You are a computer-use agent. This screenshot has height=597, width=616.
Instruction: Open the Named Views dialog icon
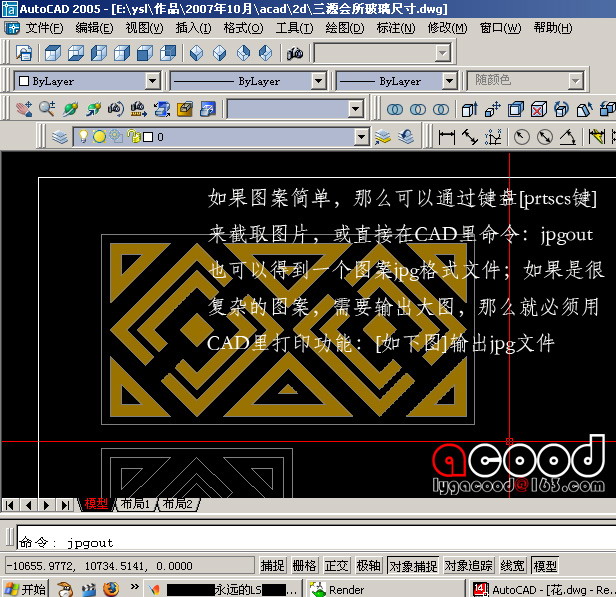click(24, 53)
